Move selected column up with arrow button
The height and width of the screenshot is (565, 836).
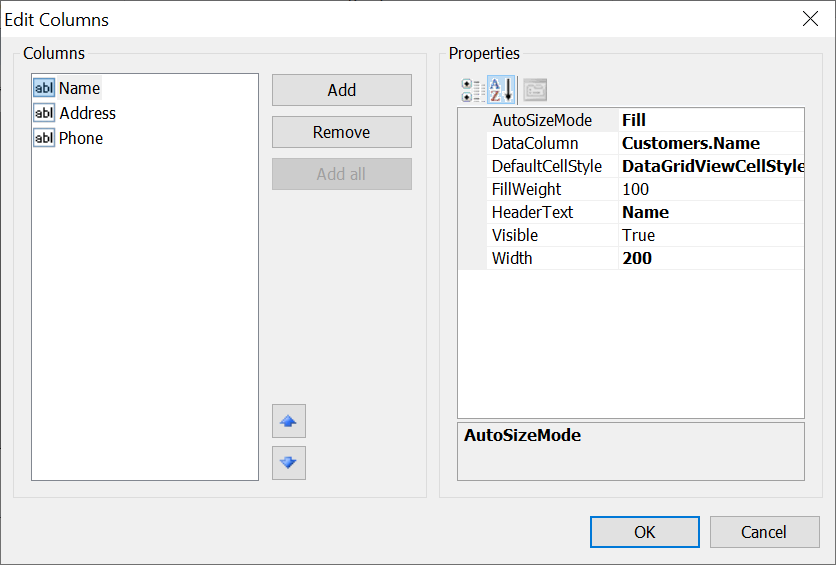[288, 421]
